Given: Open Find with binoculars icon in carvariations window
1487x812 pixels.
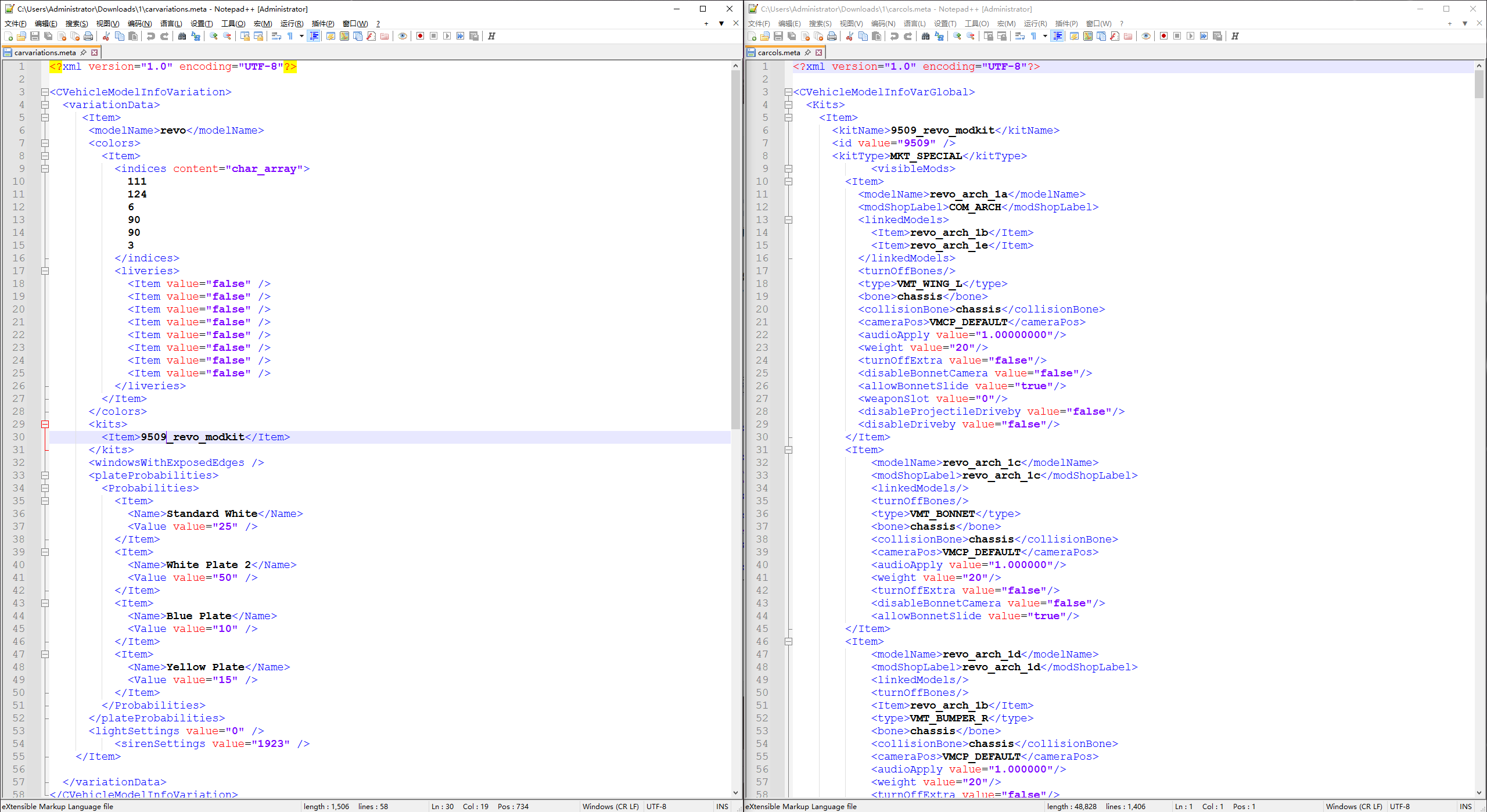Looking at the screenshot, I should tap(182, 36).
